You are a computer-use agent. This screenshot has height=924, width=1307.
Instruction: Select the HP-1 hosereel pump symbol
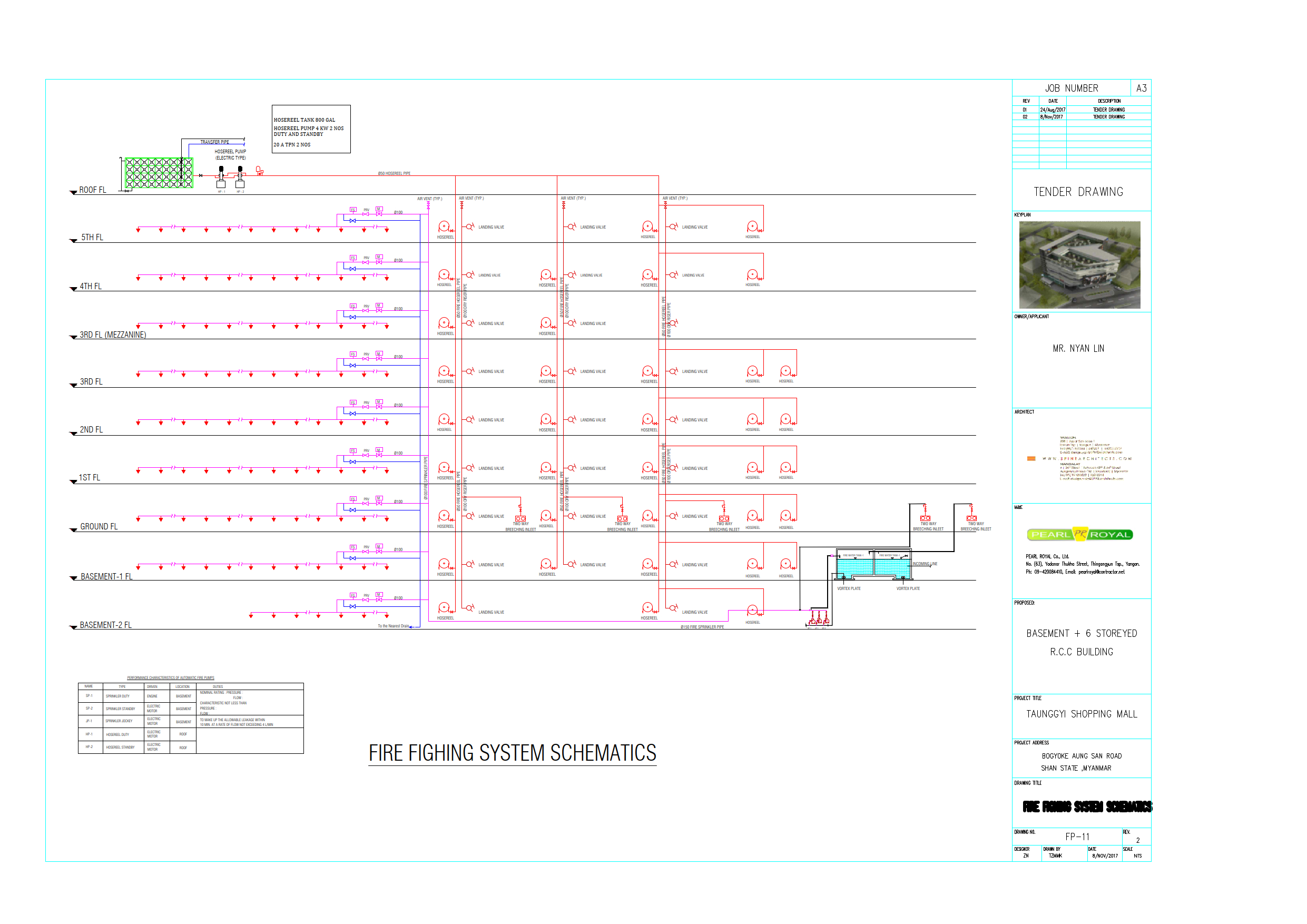pyautogui.click(x=221, y=177)
